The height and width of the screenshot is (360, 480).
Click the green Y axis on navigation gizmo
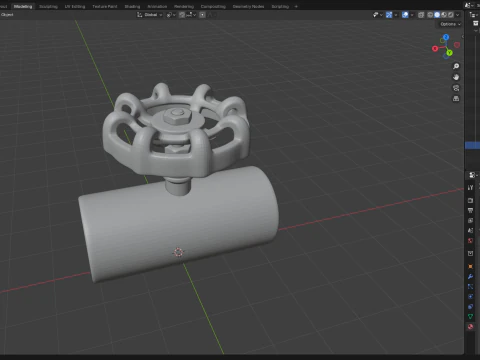pos(449,53)
